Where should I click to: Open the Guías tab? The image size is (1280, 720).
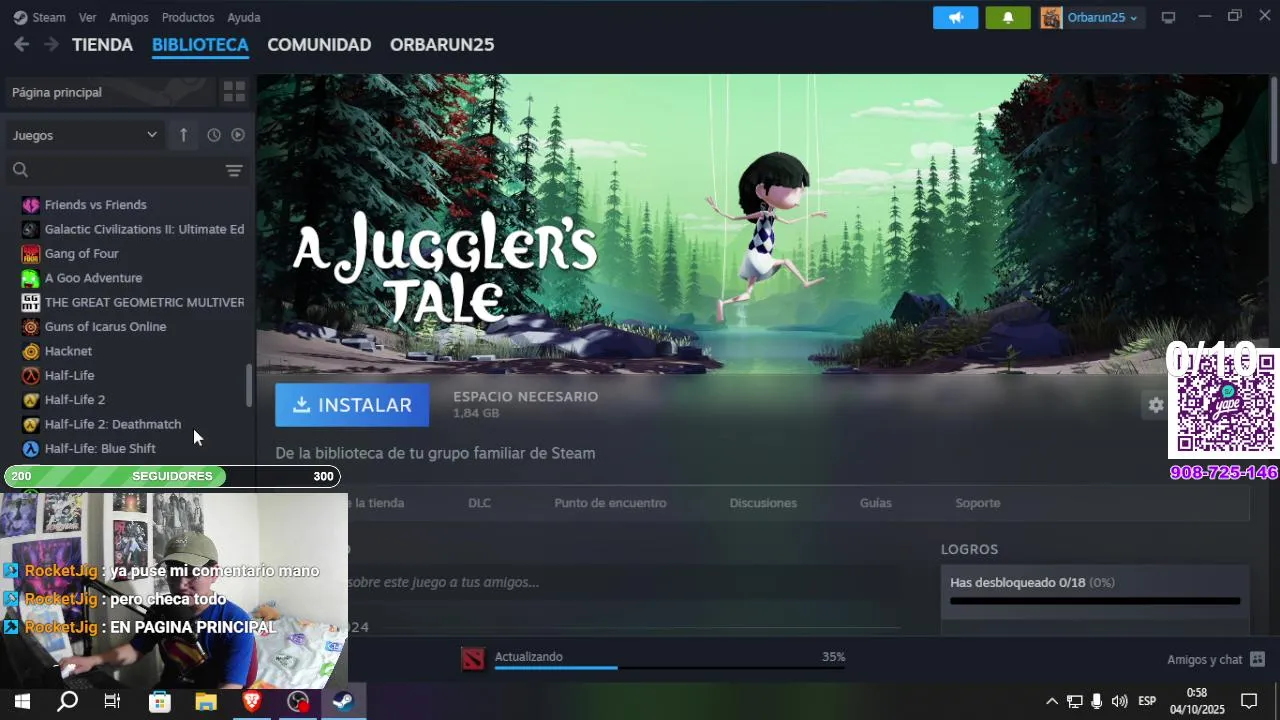875,503
